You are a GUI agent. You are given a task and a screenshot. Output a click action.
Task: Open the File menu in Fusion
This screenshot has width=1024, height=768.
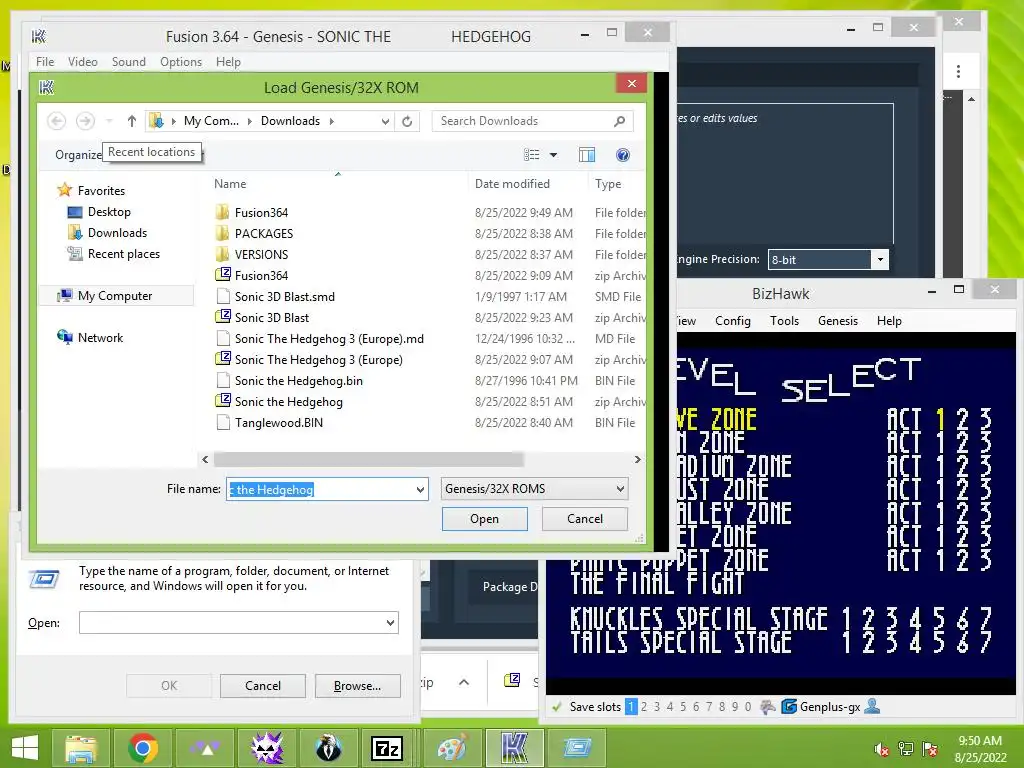pyautogui.click(x=45, y=61)
